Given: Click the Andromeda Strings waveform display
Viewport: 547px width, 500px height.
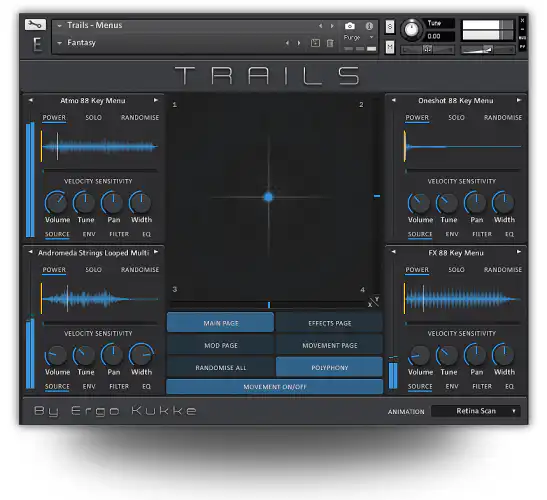Looking at the screenshot, I should pyautogui.click(x=99, y=299).
